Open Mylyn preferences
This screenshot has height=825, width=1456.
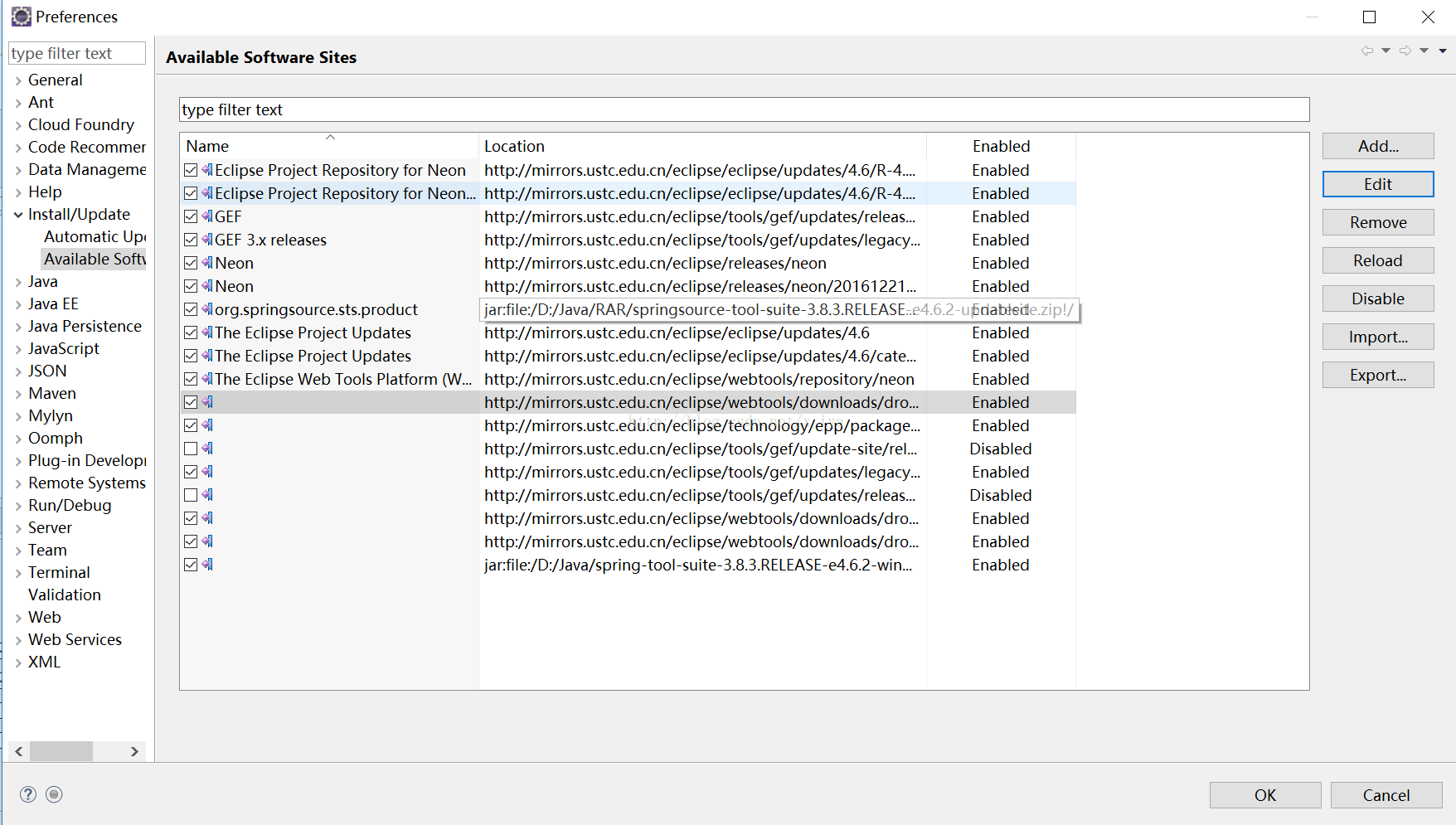tap(51, 415)
